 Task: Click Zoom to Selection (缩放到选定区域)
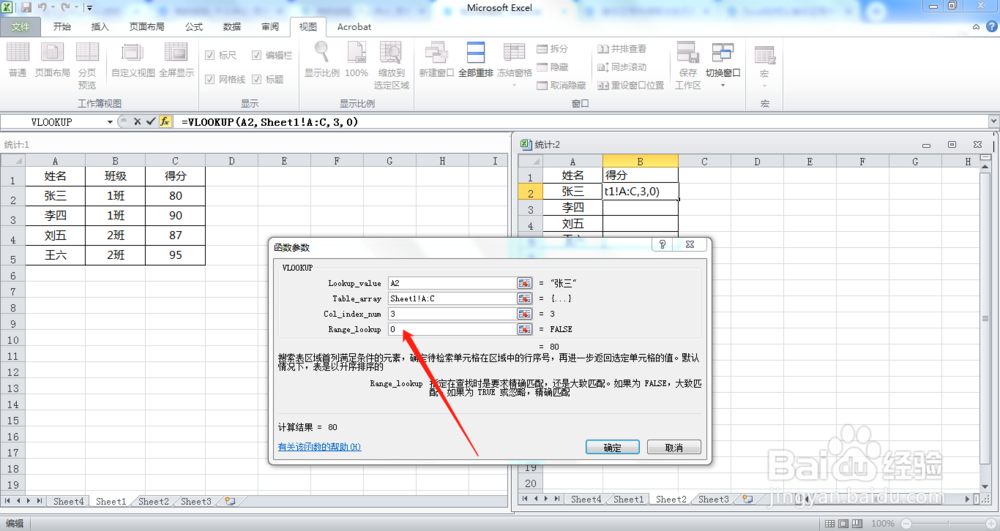pyautogui.click(x=391, y=65)
